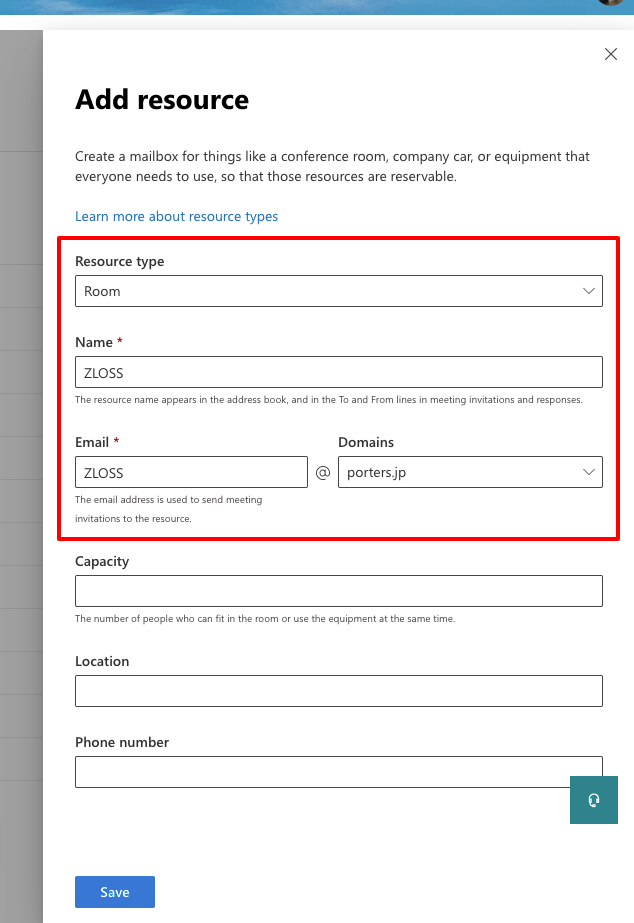
Task: Click the Email alias field containing ZLOSS
Action: (x=191, y=472)
